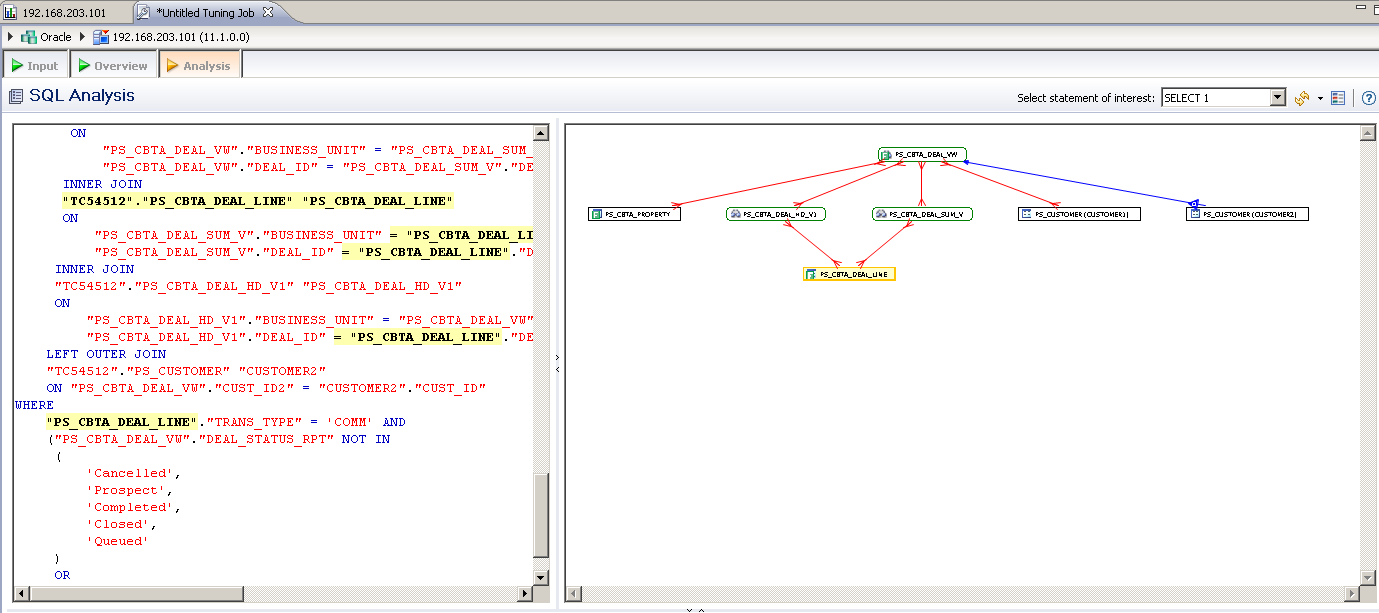Click the SQL Analysis title icon
The image size is (1379, 613).
[16, 97]
